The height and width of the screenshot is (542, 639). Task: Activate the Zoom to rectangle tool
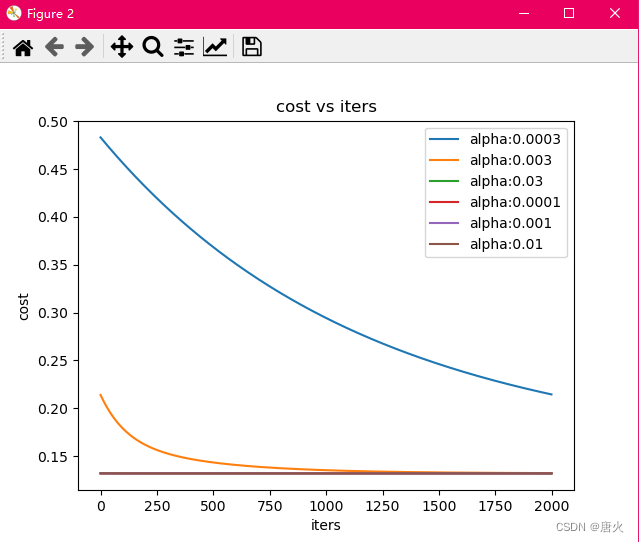(153, 46)
